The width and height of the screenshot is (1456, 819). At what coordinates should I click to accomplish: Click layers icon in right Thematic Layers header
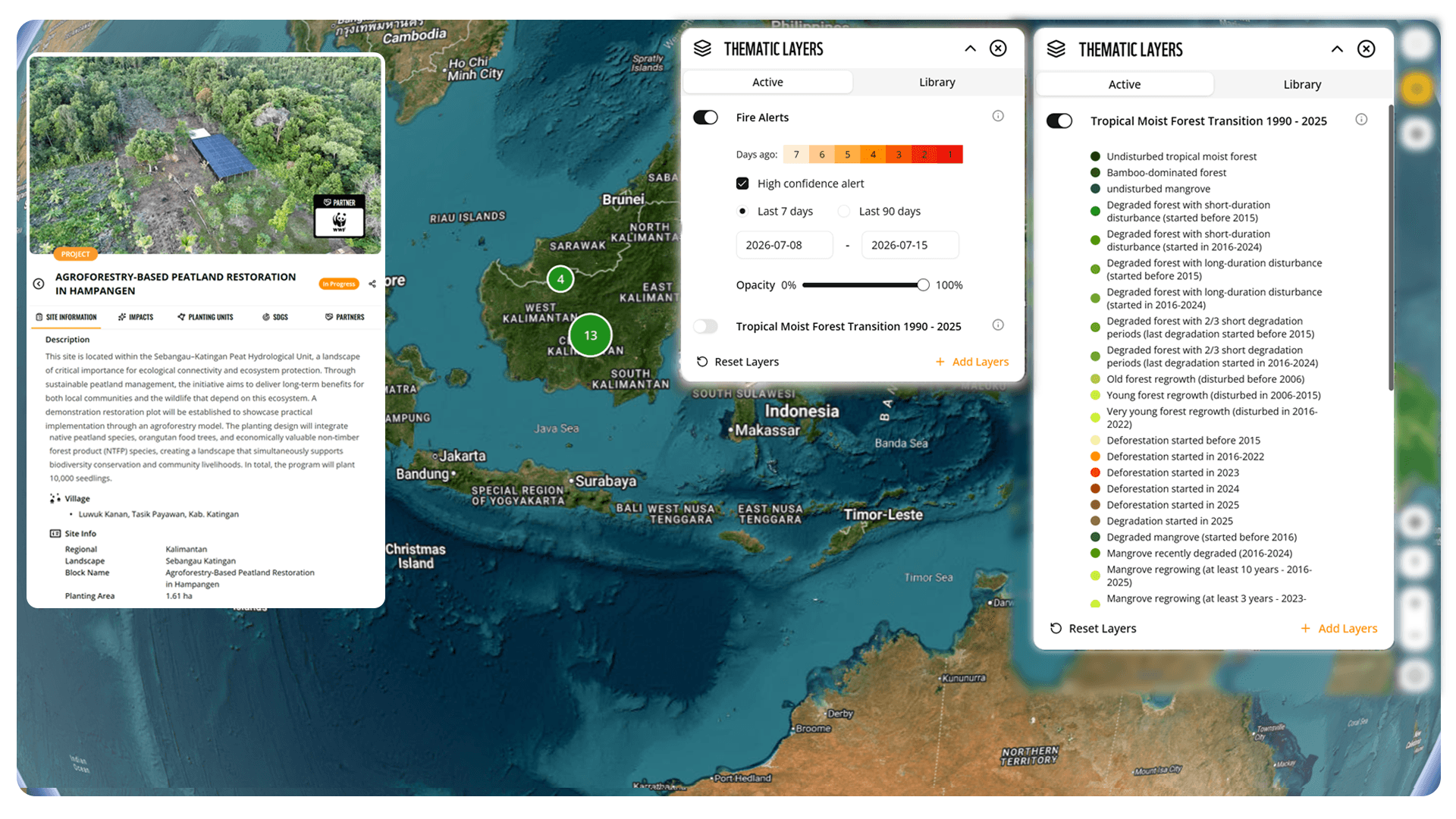pyautogui.click(x=1056, y=49)
